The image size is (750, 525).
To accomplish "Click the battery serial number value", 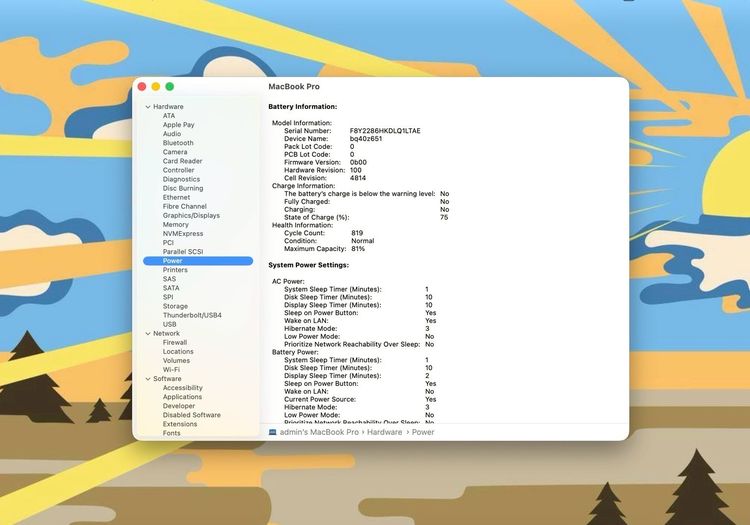I will coord(385,131).
